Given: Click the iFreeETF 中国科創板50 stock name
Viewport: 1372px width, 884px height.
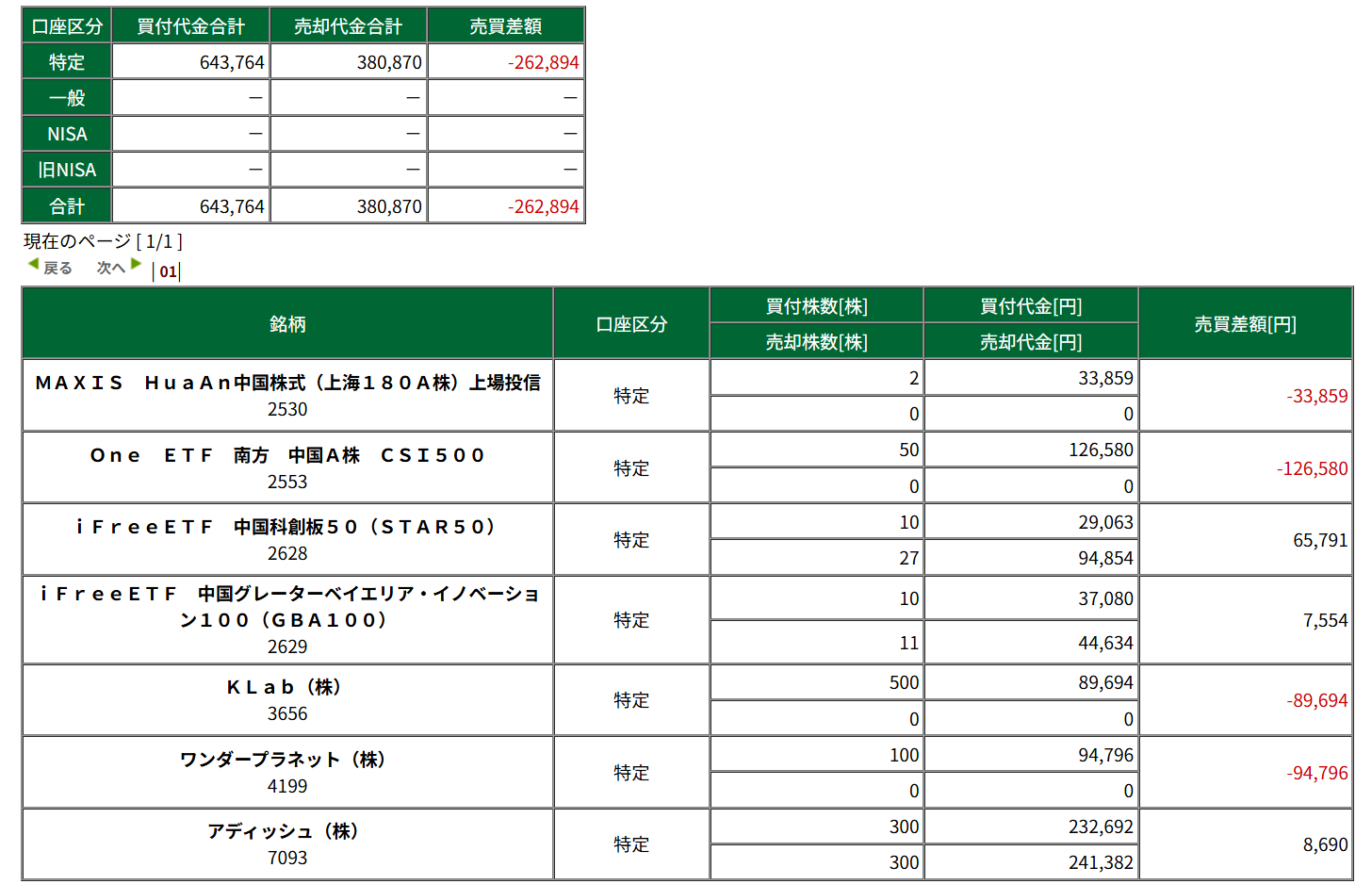Looking at the screenshot, I should pos(287,527).
